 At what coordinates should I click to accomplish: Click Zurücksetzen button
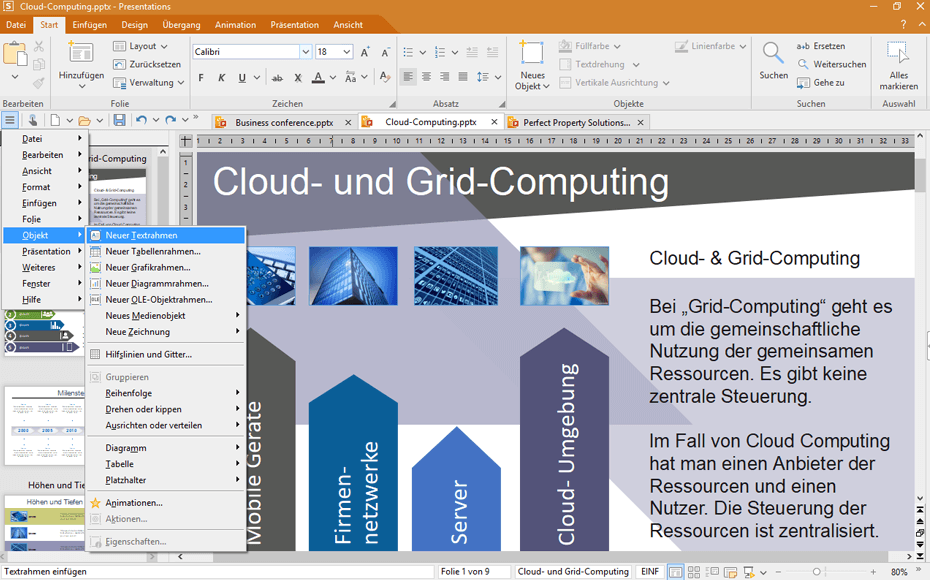[x=147, y=64]
